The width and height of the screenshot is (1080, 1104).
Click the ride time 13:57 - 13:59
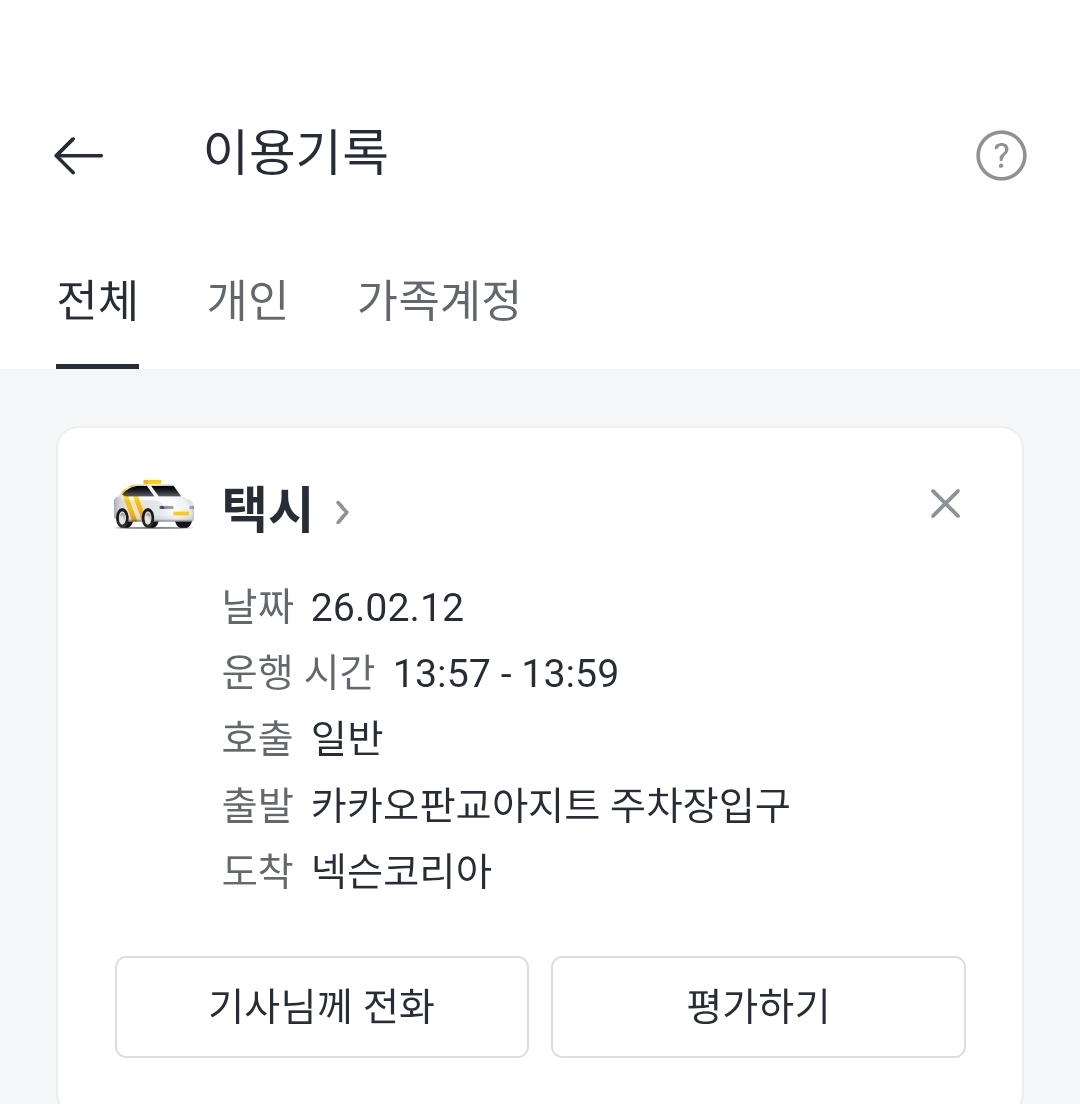[505, 674]
